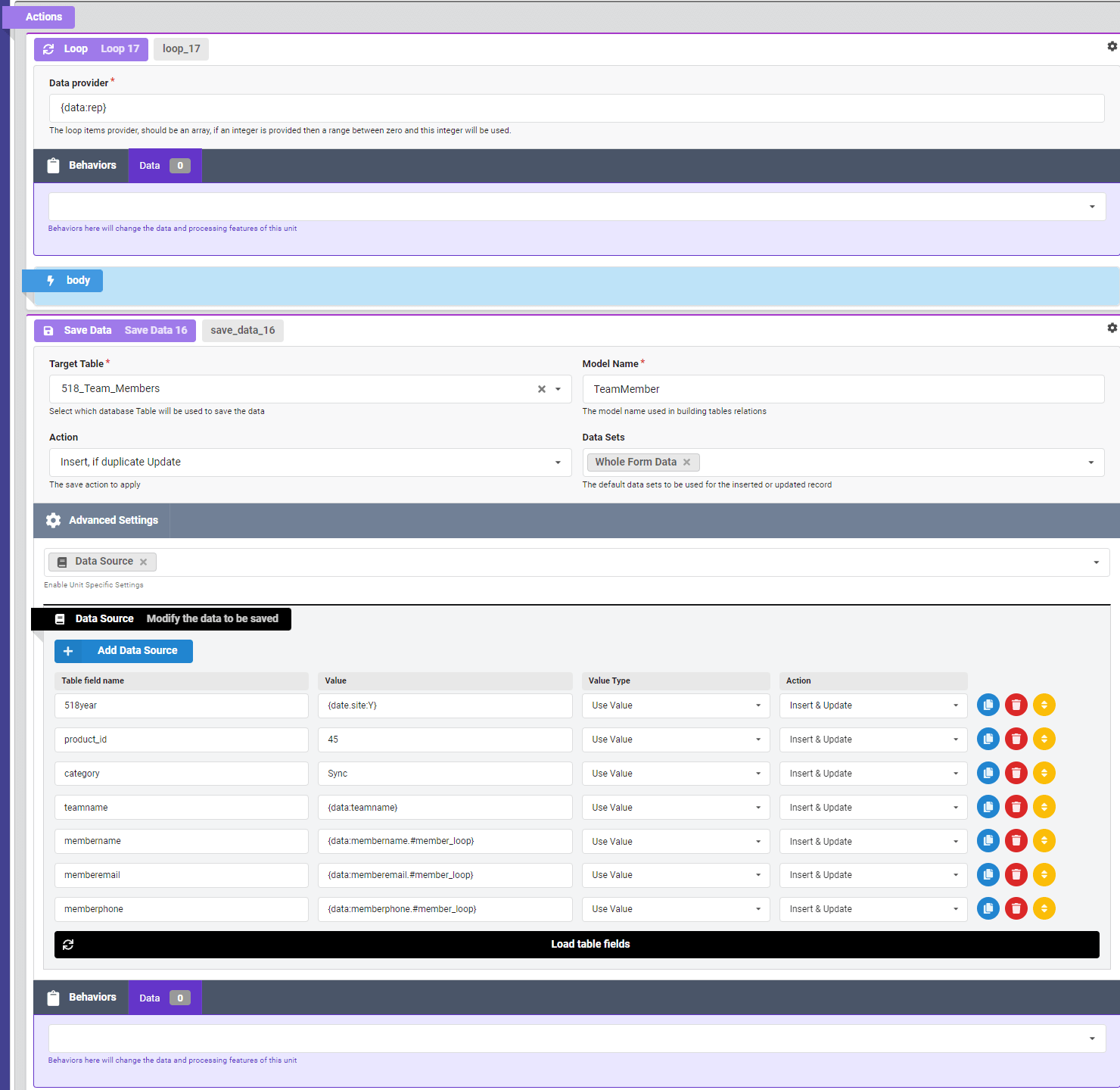Image resolution: width=1120 pixels, height=1090 pixels.
Task: Open Action dropdown for product_id row
Action: point(873,740)
